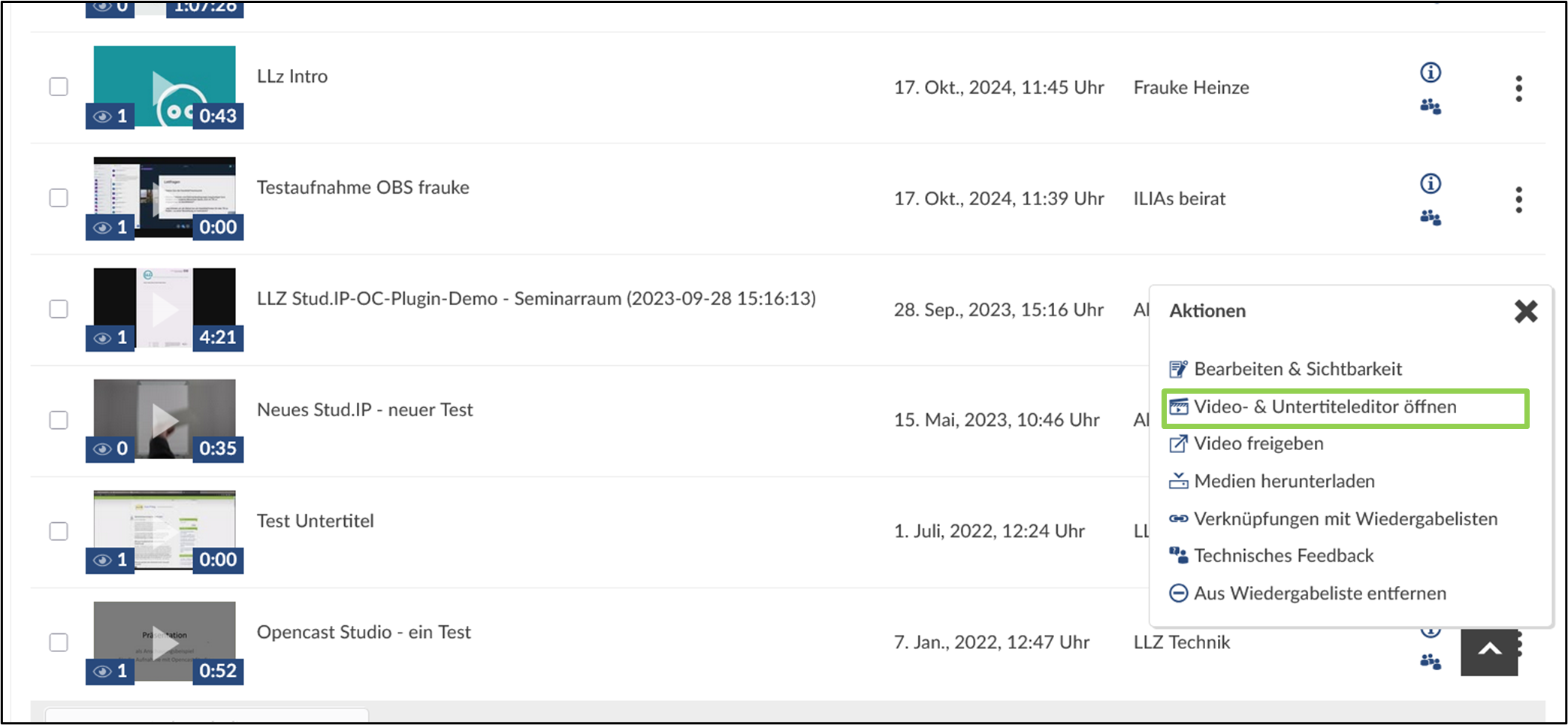
Task: Open three-dot menu for Testaufnahme OBS frauke
Action: (1518, 200)
